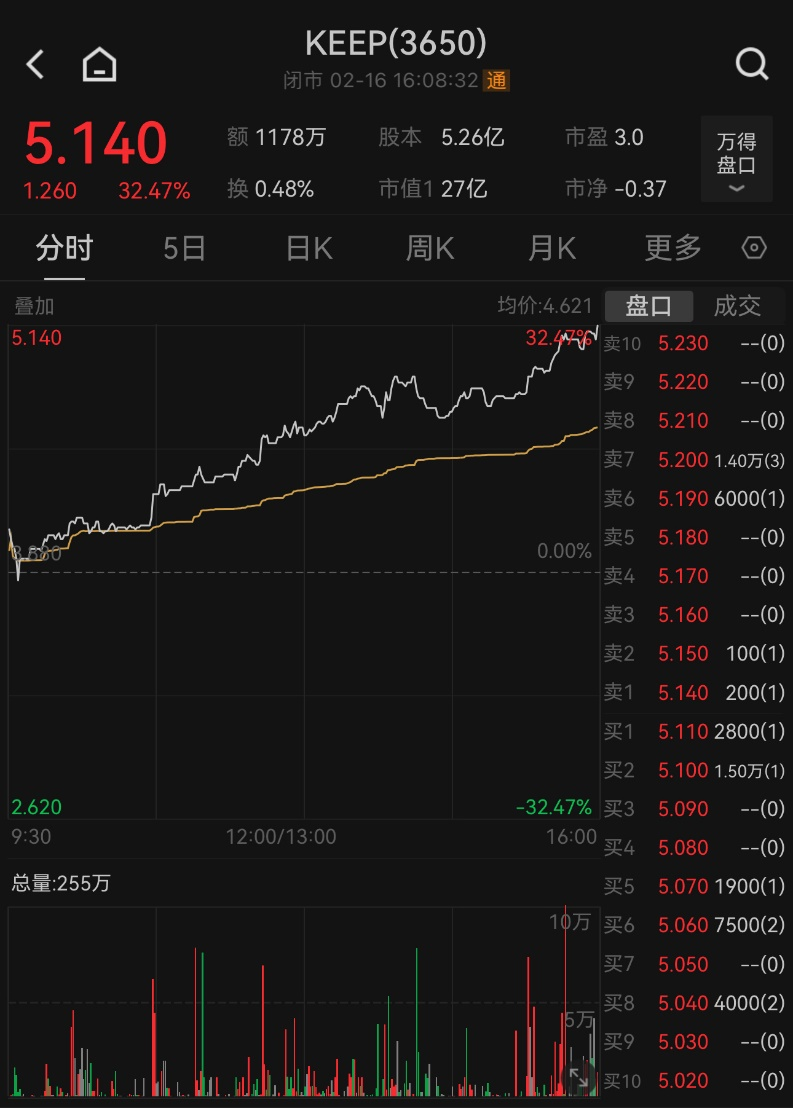
Task: Select the 卖3 5.160 ask row
Action: [x=694, y=615]
